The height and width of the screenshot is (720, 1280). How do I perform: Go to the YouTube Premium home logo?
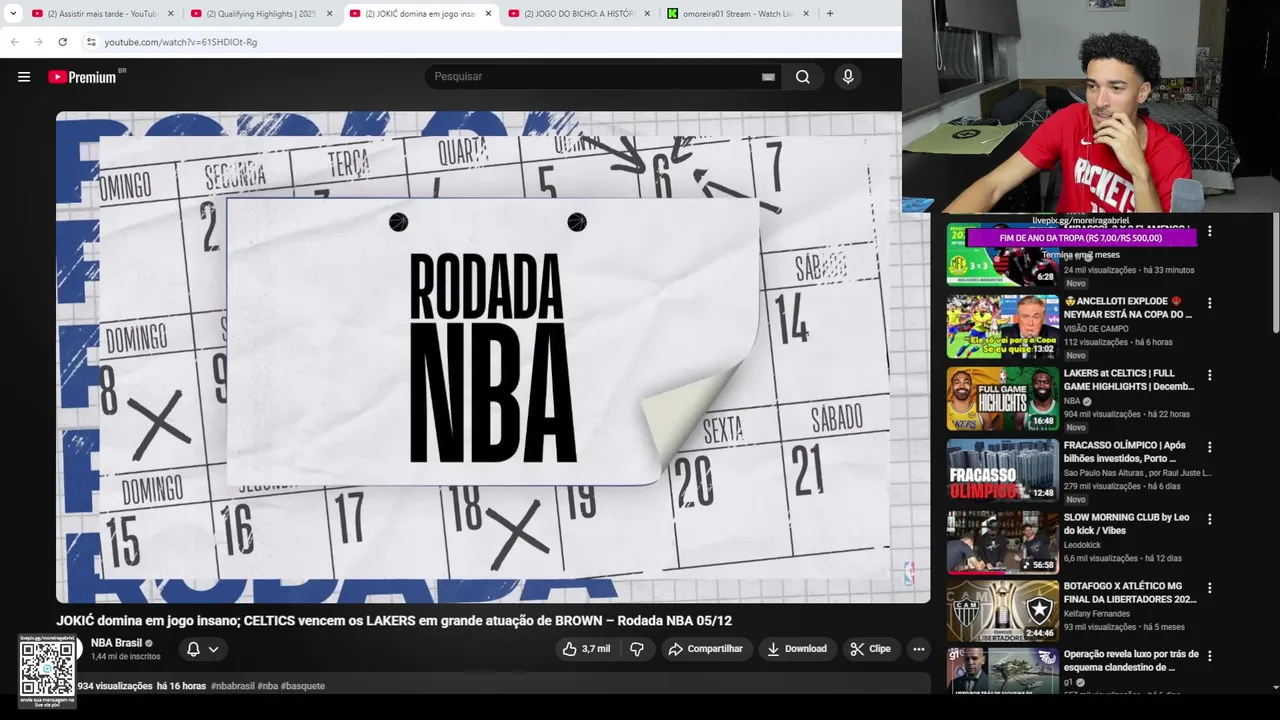click(x=84, y=77)
